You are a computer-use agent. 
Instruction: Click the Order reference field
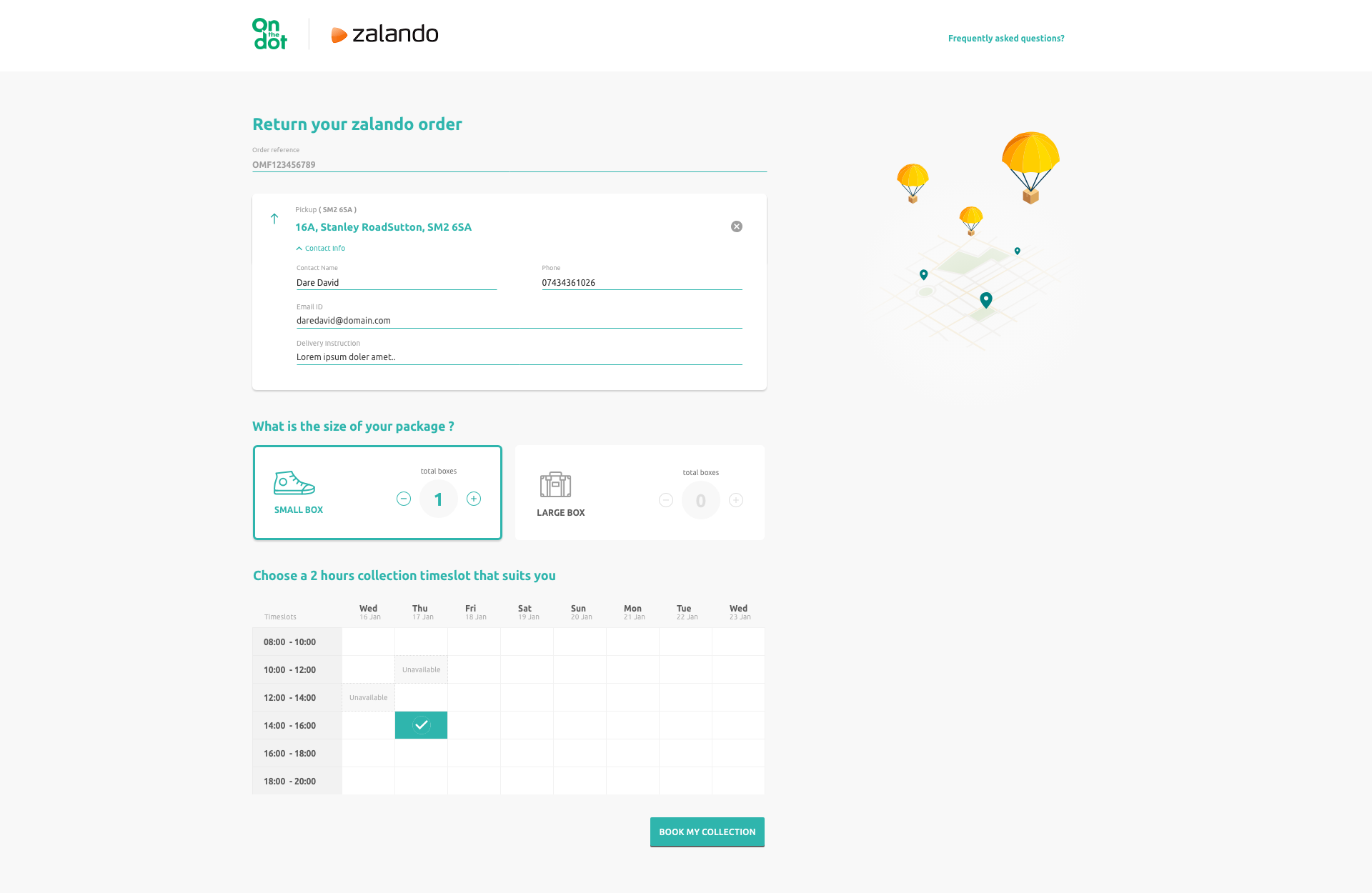point(509,164)
